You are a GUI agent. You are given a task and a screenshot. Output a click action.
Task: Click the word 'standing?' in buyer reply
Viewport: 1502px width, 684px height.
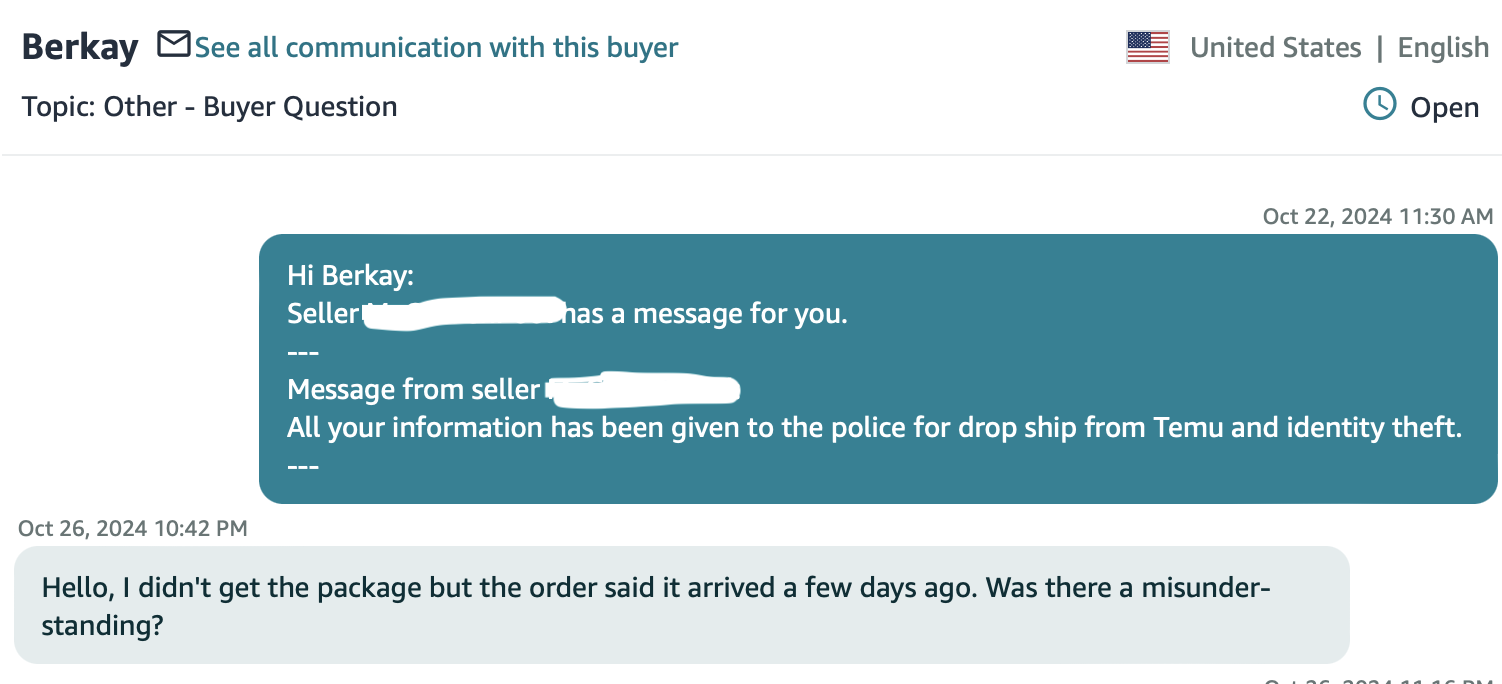click(x=102, y=627)
